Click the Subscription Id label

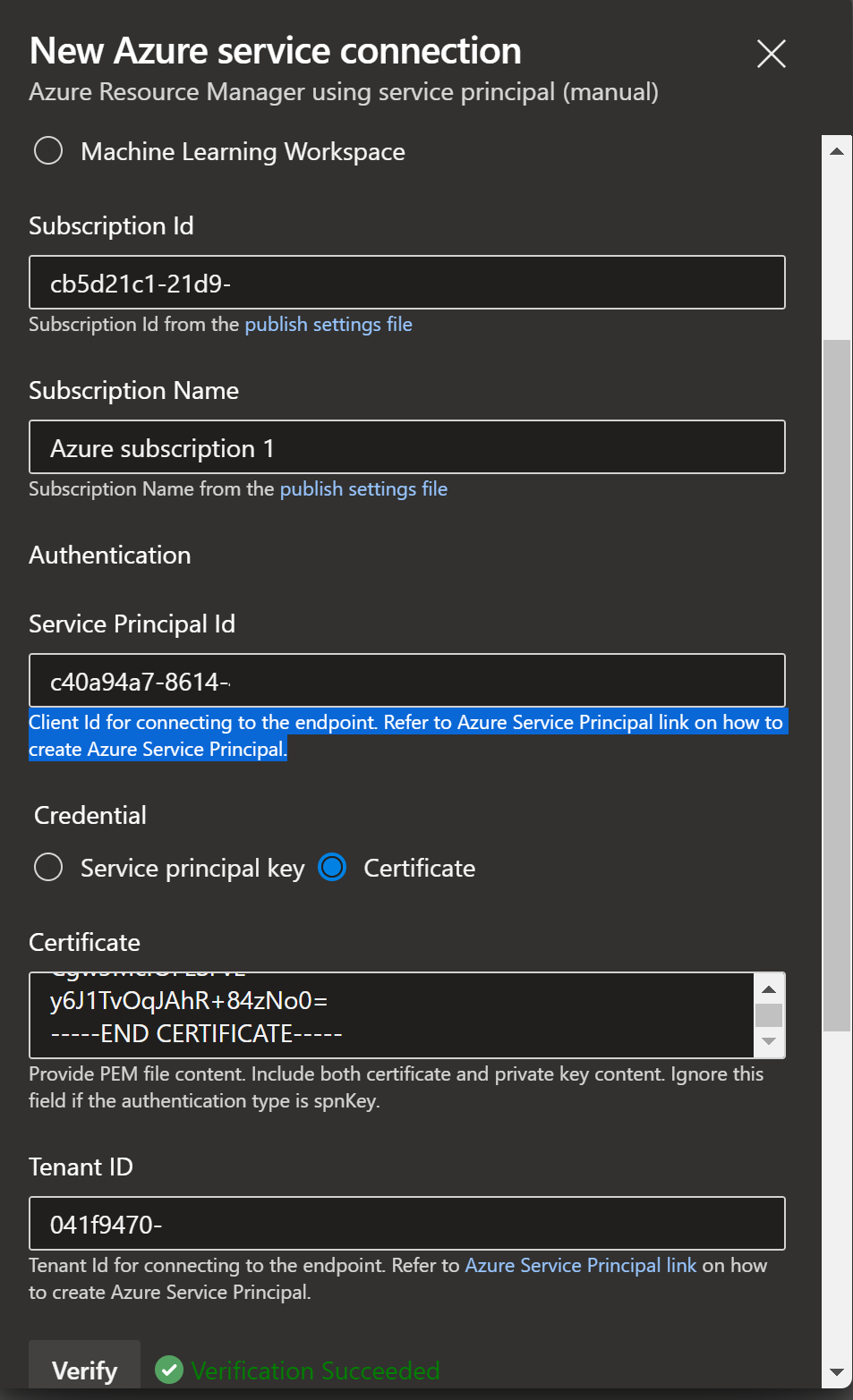(x=111, y=225)
